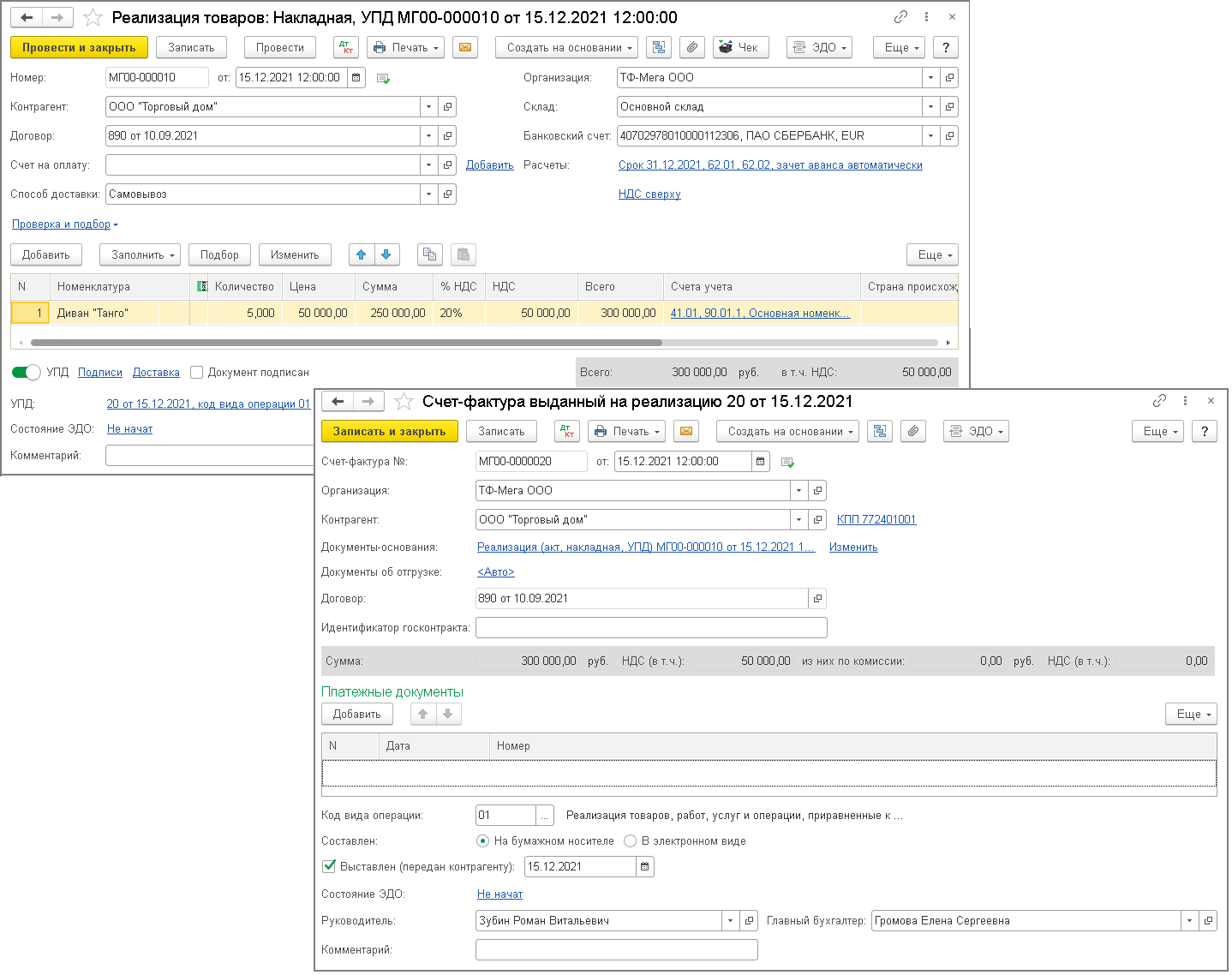Open Дт/Кт postings icon in Счет-фактура toolbar
This screenshot has width=1232, height=975.
(566, 431)
